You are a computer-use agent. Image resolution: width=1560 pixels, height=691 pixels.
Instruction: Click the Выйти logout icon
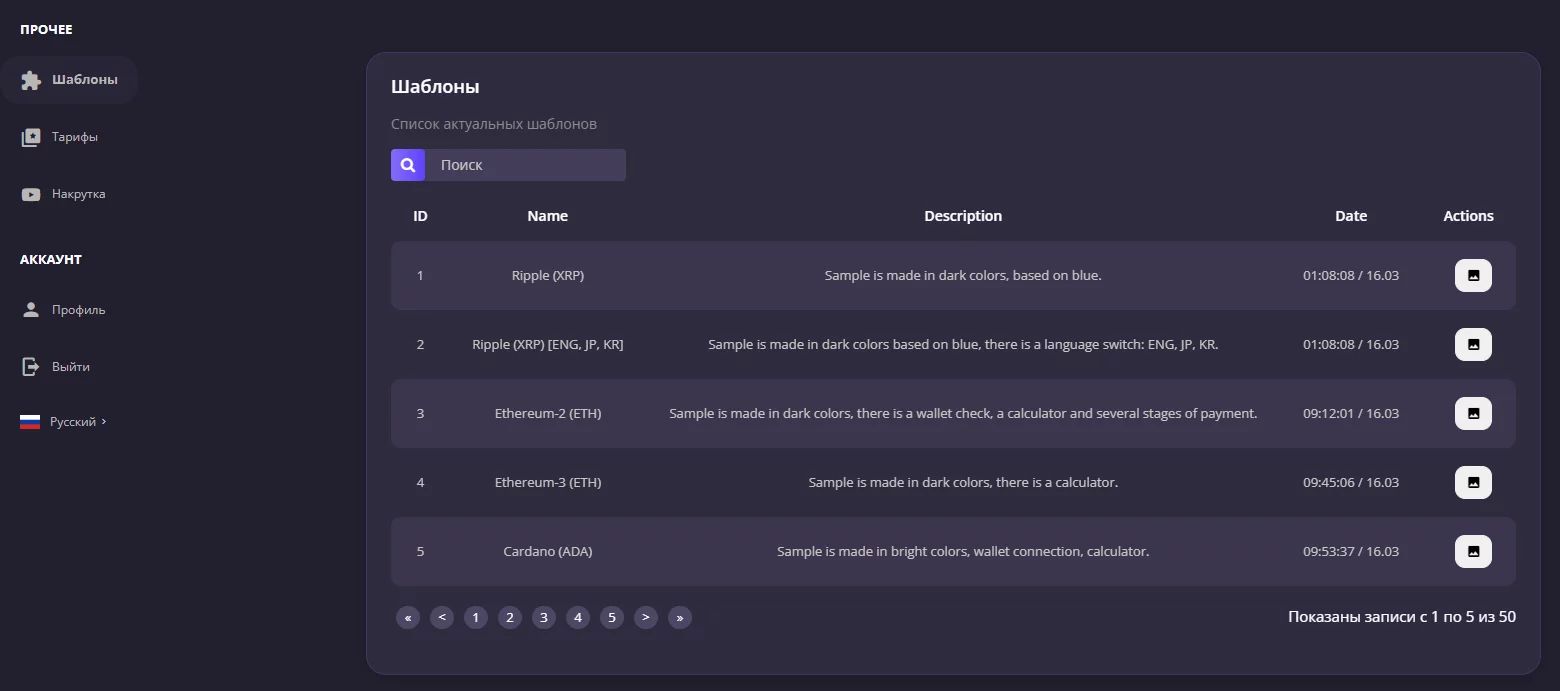pos(31,367)
